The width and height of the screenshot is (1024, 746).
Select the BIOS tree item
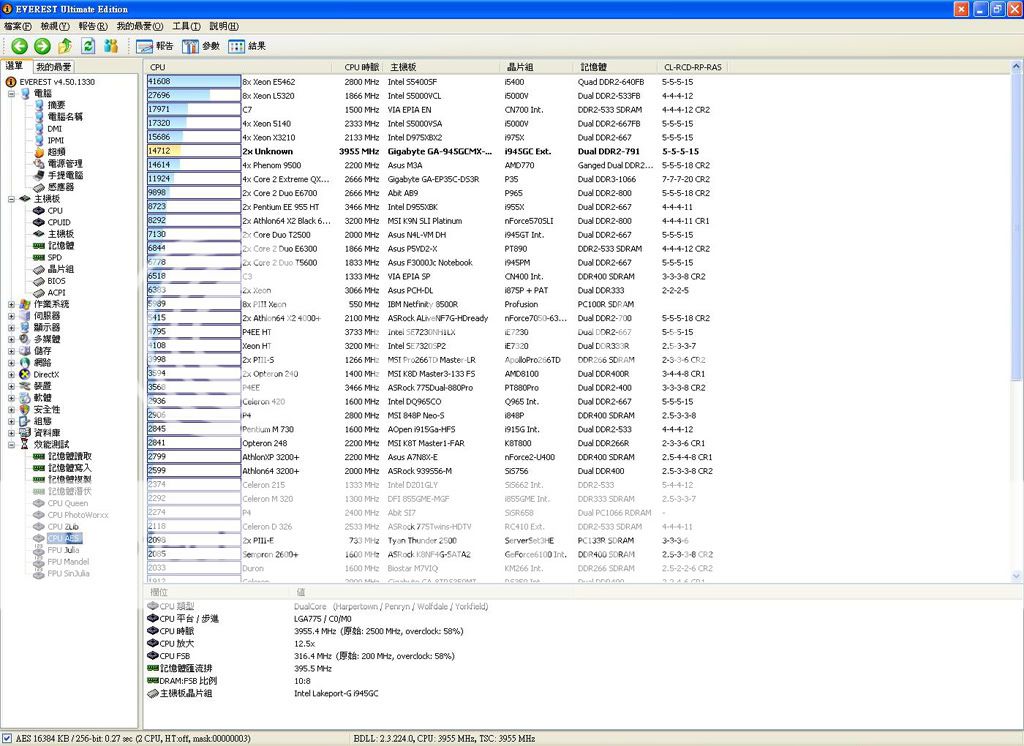coord(56,281)
